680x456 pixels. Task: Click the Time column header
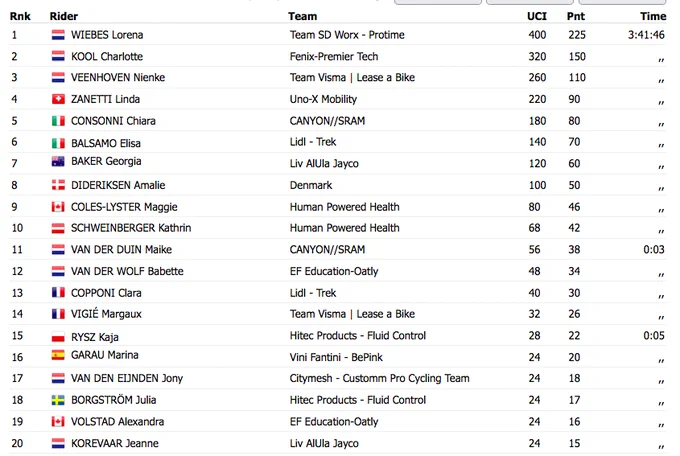coord(653,16)
